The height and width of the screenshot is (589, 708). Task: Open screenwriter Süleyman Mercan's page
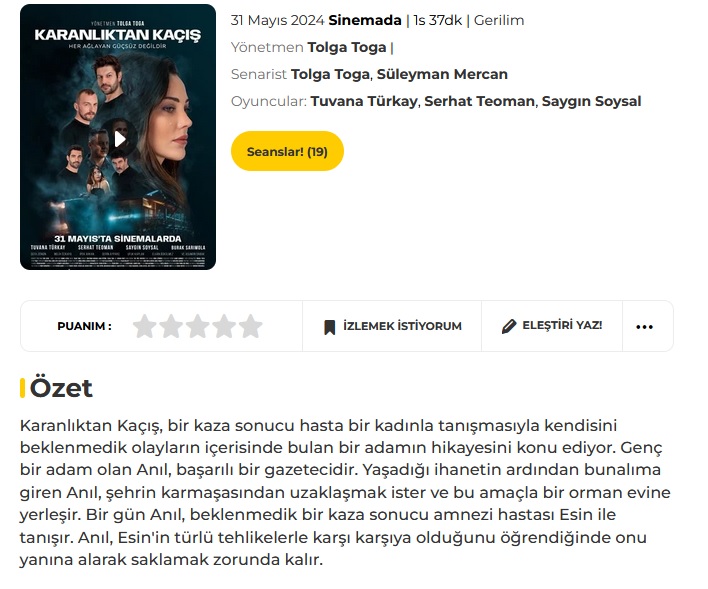click(442, 74)
